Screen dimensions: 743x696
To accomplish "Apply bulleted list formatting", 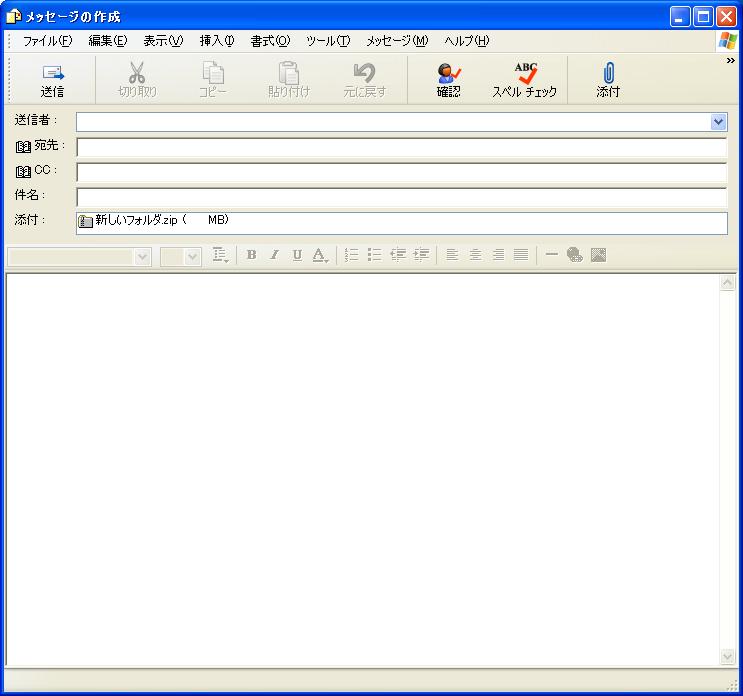I will coord(375,255).
